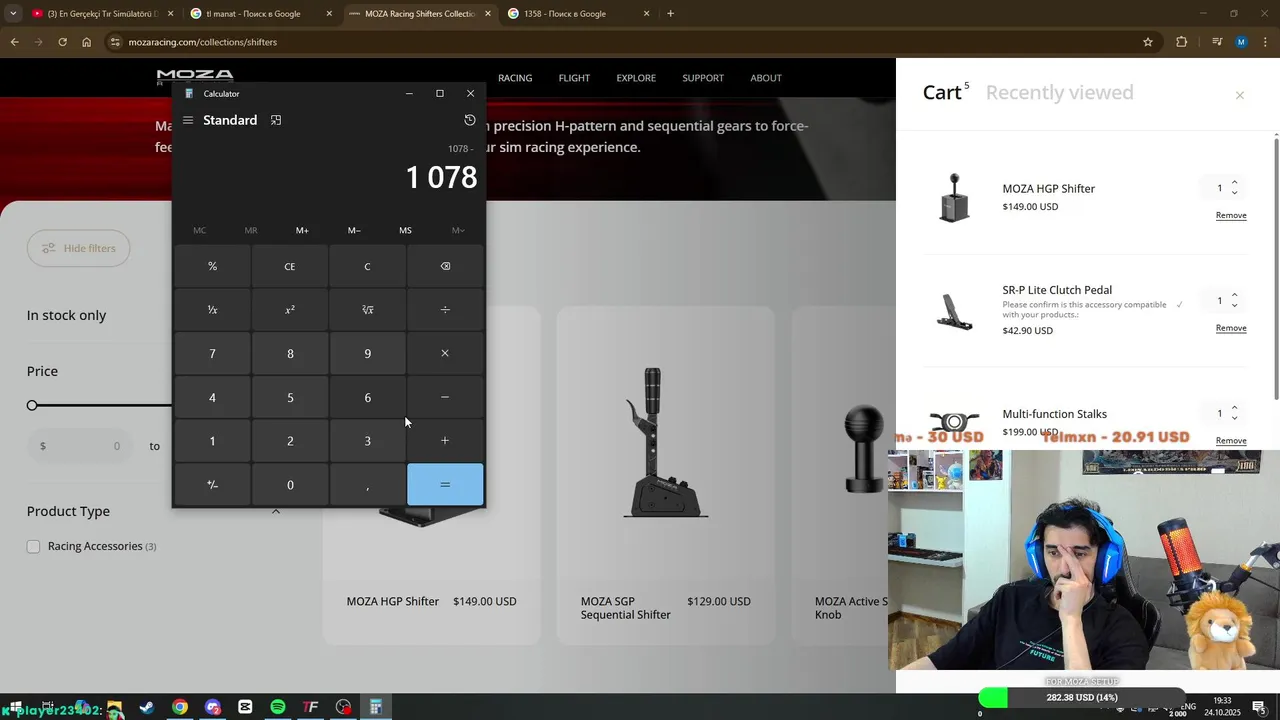This screenshot has height=720, width=1280.
Task: Click the square root key
Action: [367, 310]
